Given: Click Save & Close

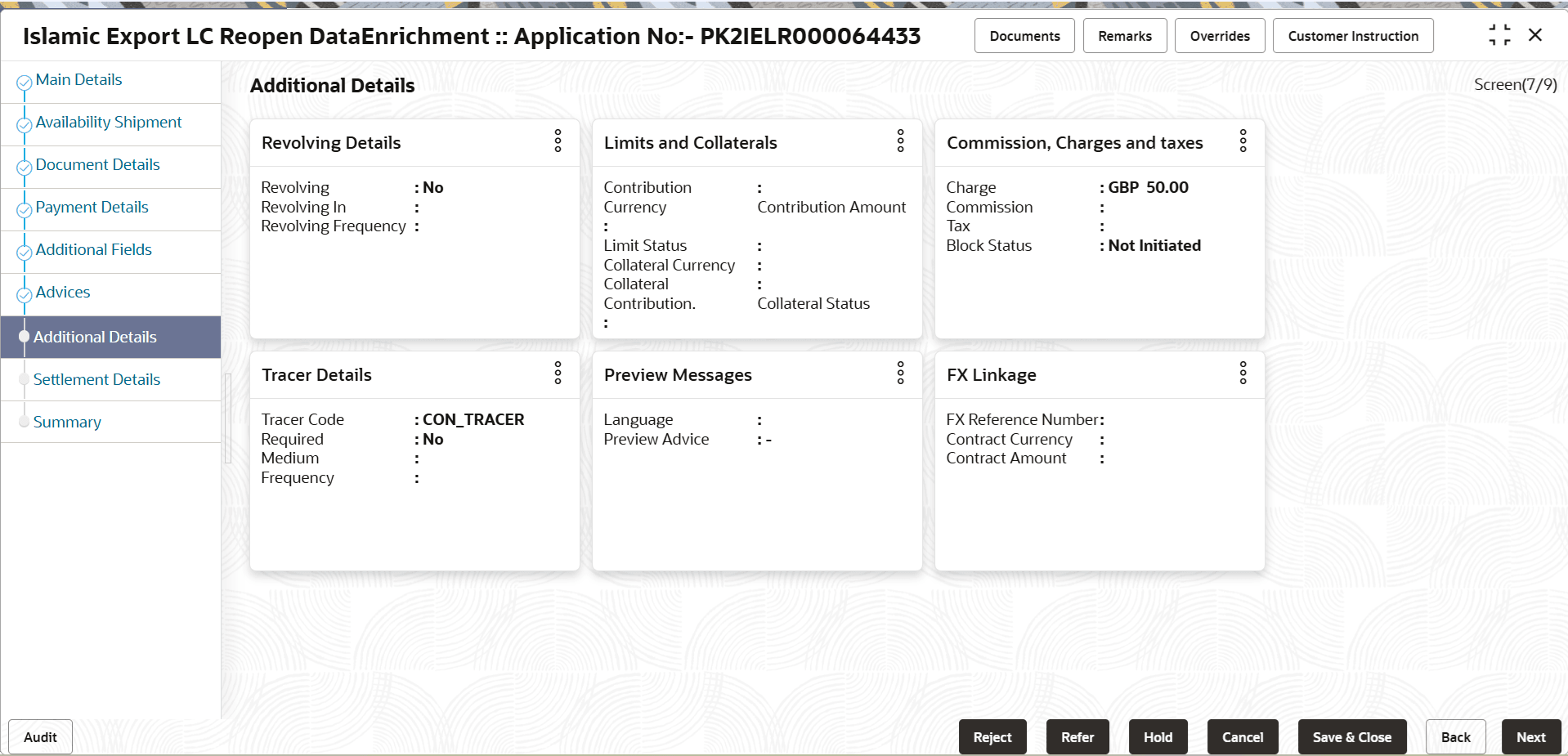Looking at the screenshot, I should (1352, 737).
